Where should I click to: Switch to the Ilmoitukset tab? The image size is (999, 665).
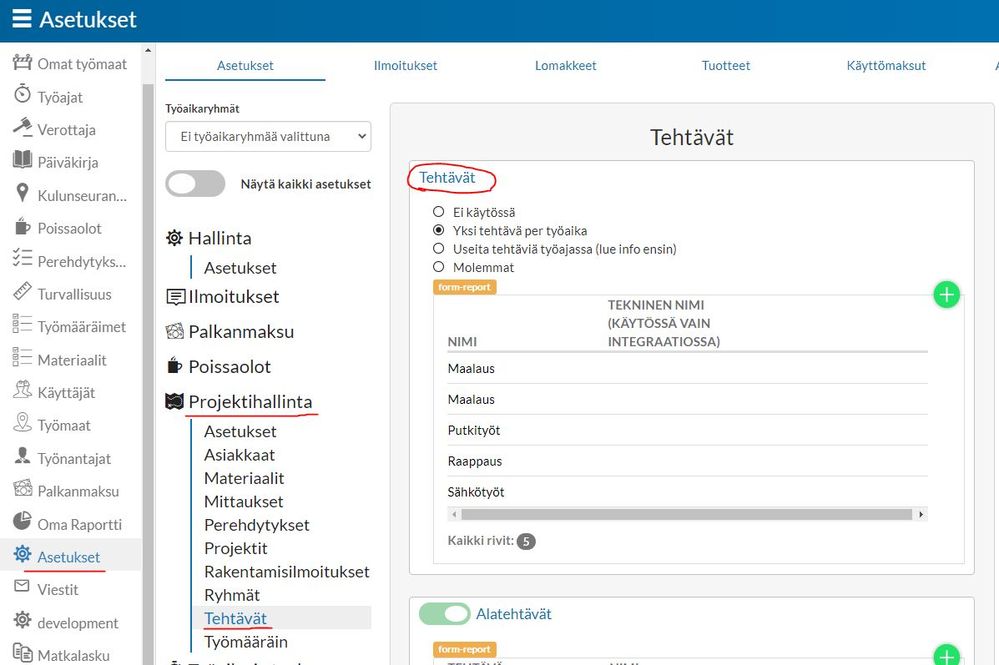pyautogui.click(x=405, y=66)
